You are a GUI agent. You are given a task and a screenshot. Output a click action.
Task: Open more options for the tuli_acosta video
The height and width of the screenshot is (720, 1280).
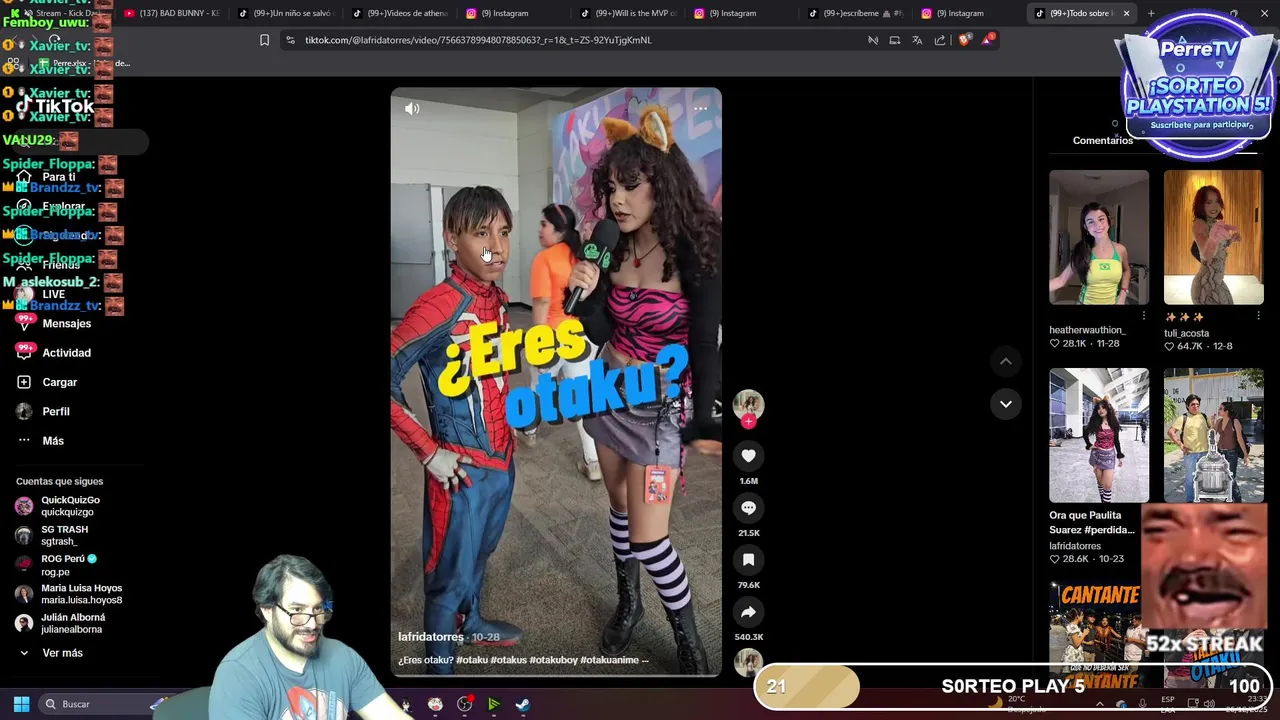click(1258, 316)
